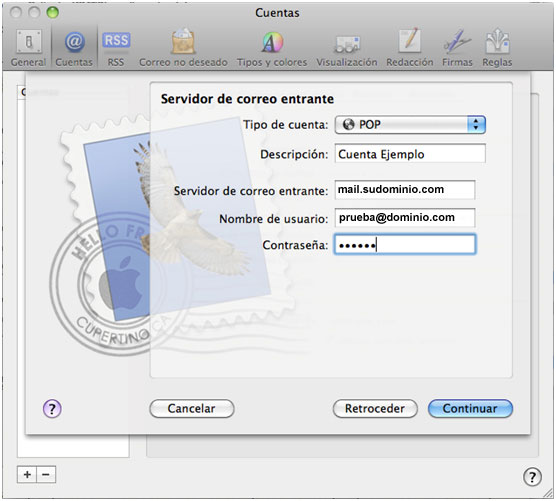Select the Cuentas toolbar icon

74,48
